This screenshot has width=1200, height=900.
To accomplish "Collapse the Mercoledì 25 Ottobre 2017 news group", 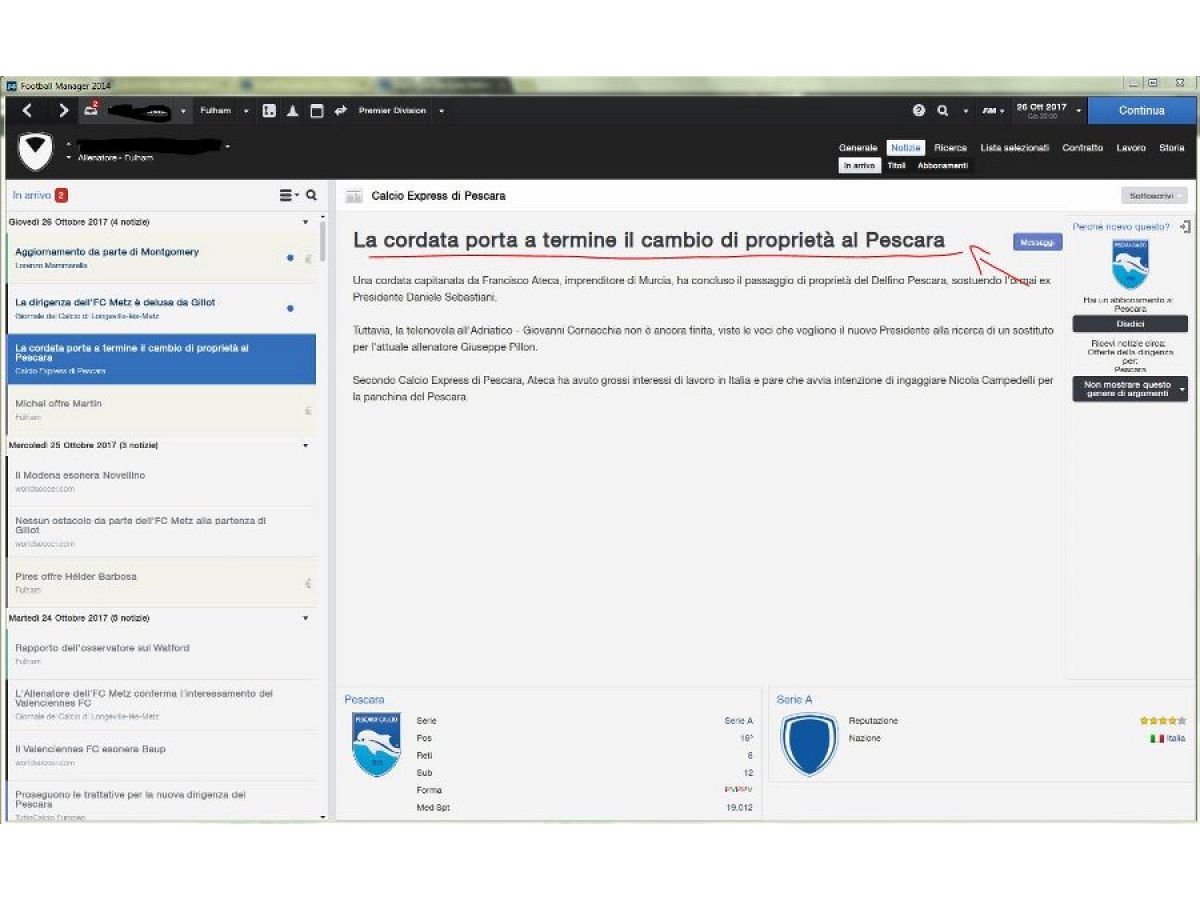I will [x=306, y=445].
